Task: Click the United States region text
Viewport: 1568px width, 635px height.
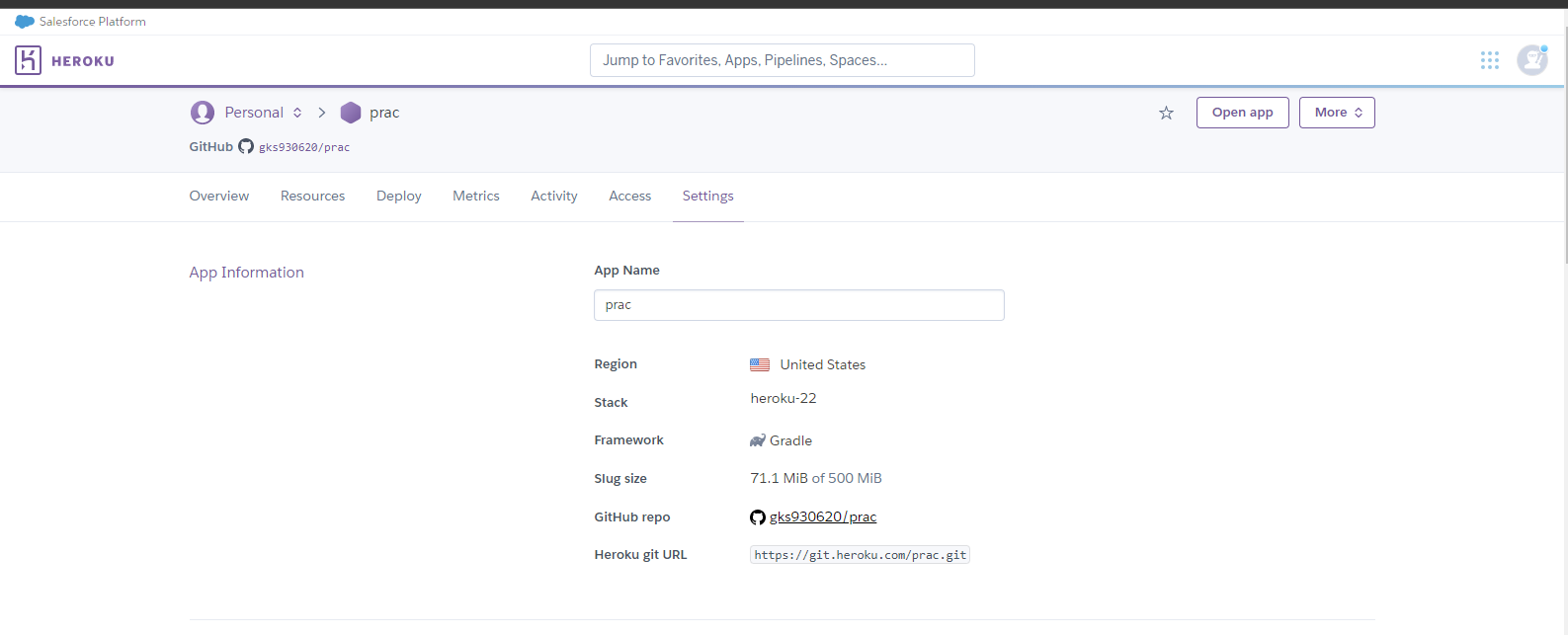Action: [823, 364]
